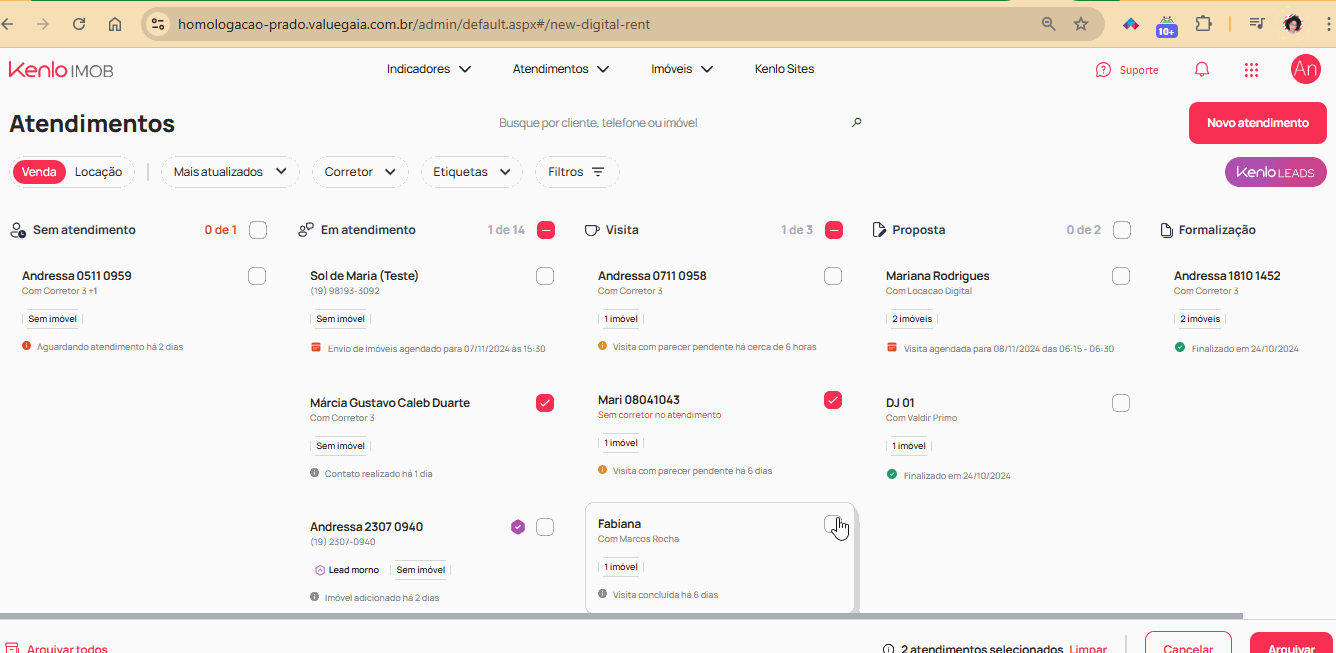The height and width of the screenshot is (653, 1336).
Task: Open the Kenlo Sites menu item
Action: 785,69
